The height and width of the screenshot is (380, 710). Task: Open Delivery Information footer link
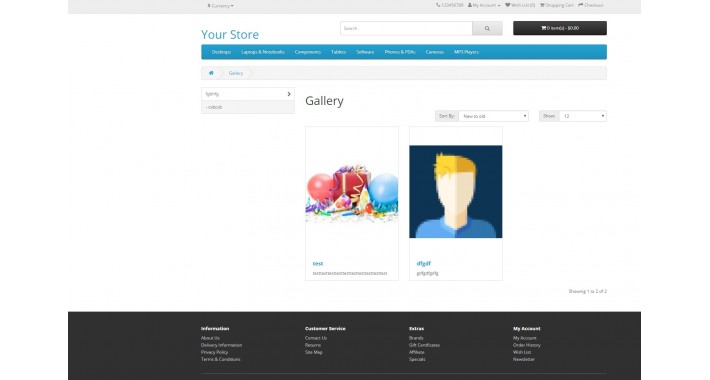pyautogui.click(x=221, y=345)
